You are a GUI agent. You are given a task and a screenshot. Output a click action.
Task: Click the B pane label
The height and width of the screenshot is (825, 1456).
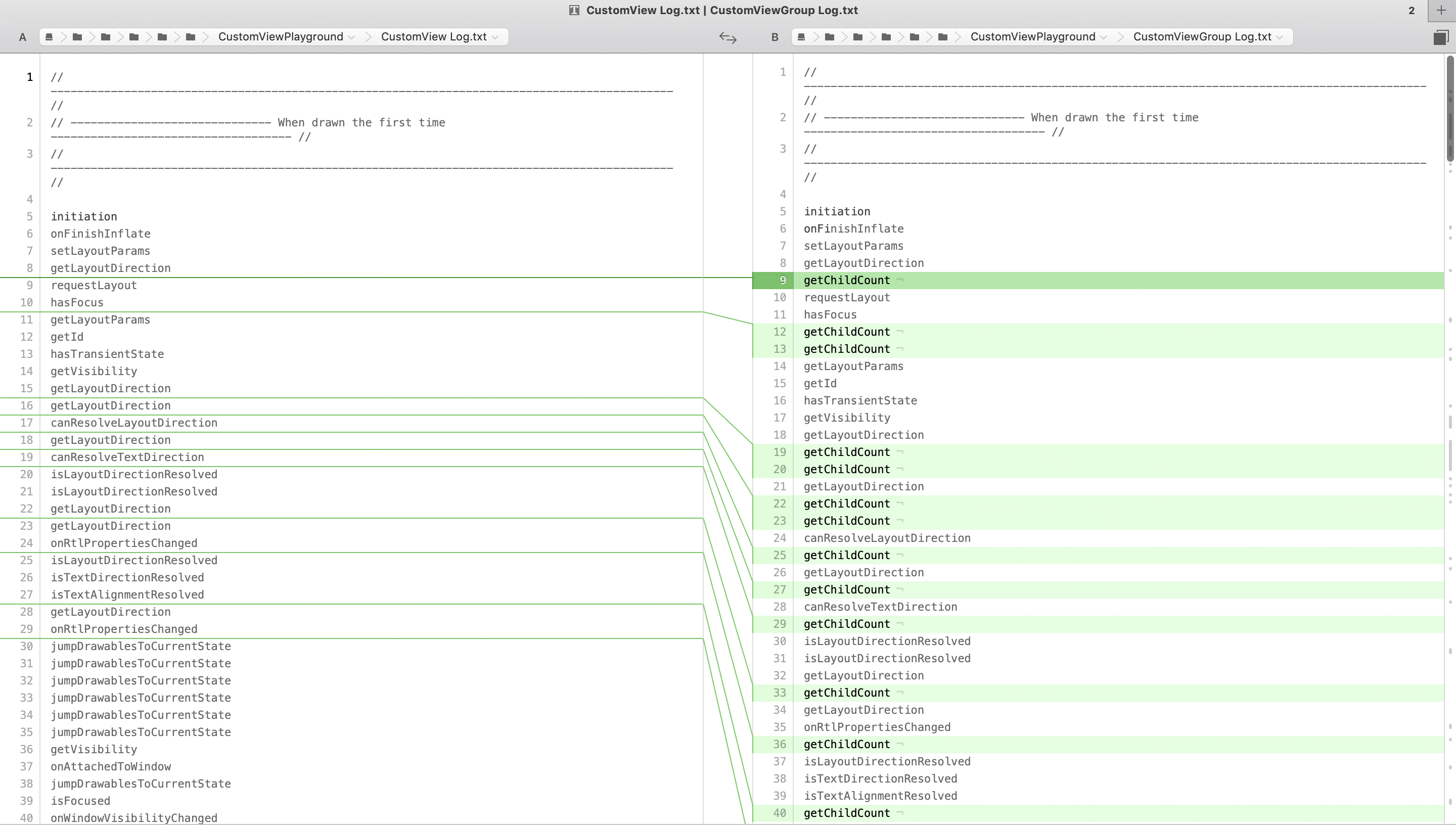coord(775,37)
